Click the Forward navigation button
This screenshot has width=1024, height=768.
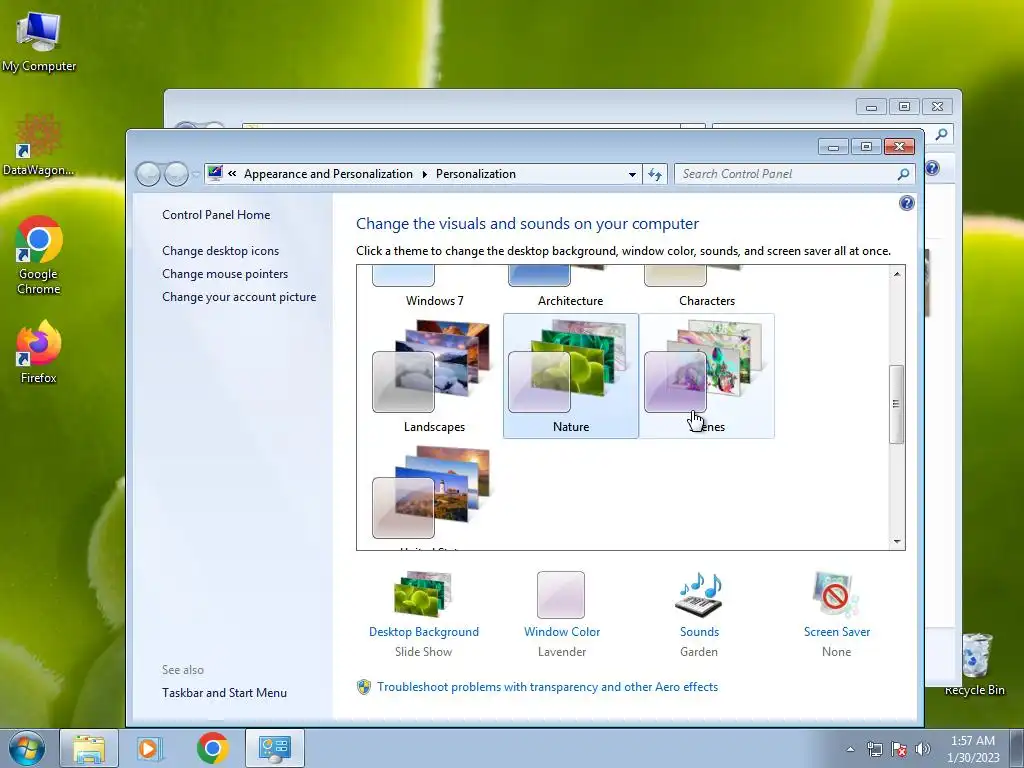coord(176,174)
